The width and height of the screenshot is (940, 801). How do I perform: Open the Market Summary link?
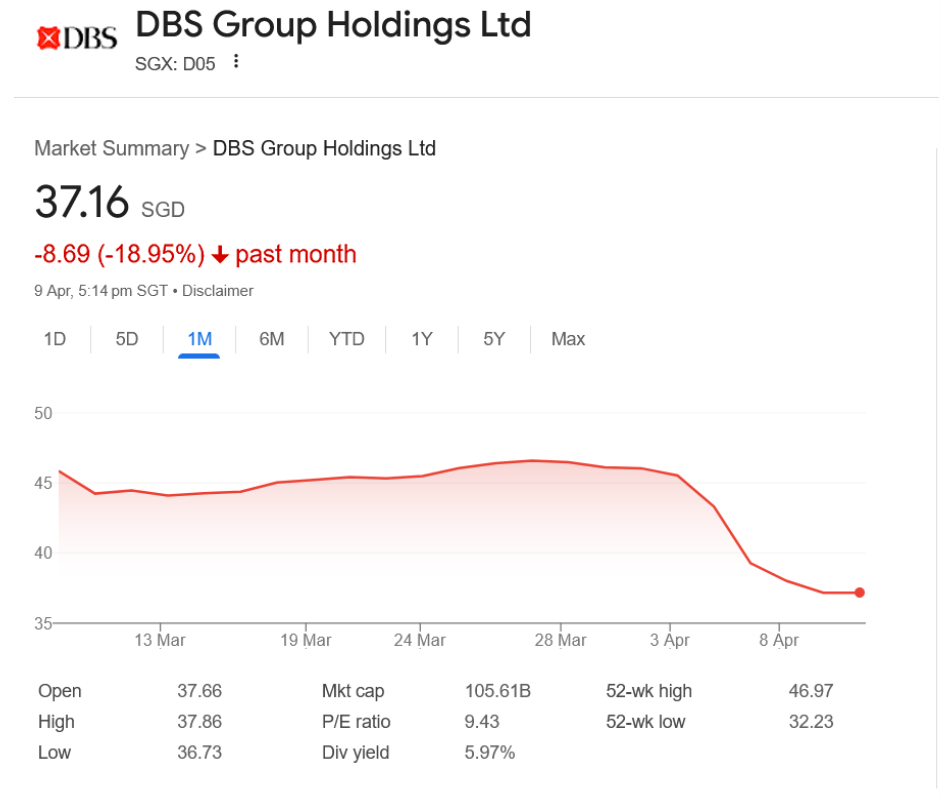pyautogui.click(x=112, y=148)
